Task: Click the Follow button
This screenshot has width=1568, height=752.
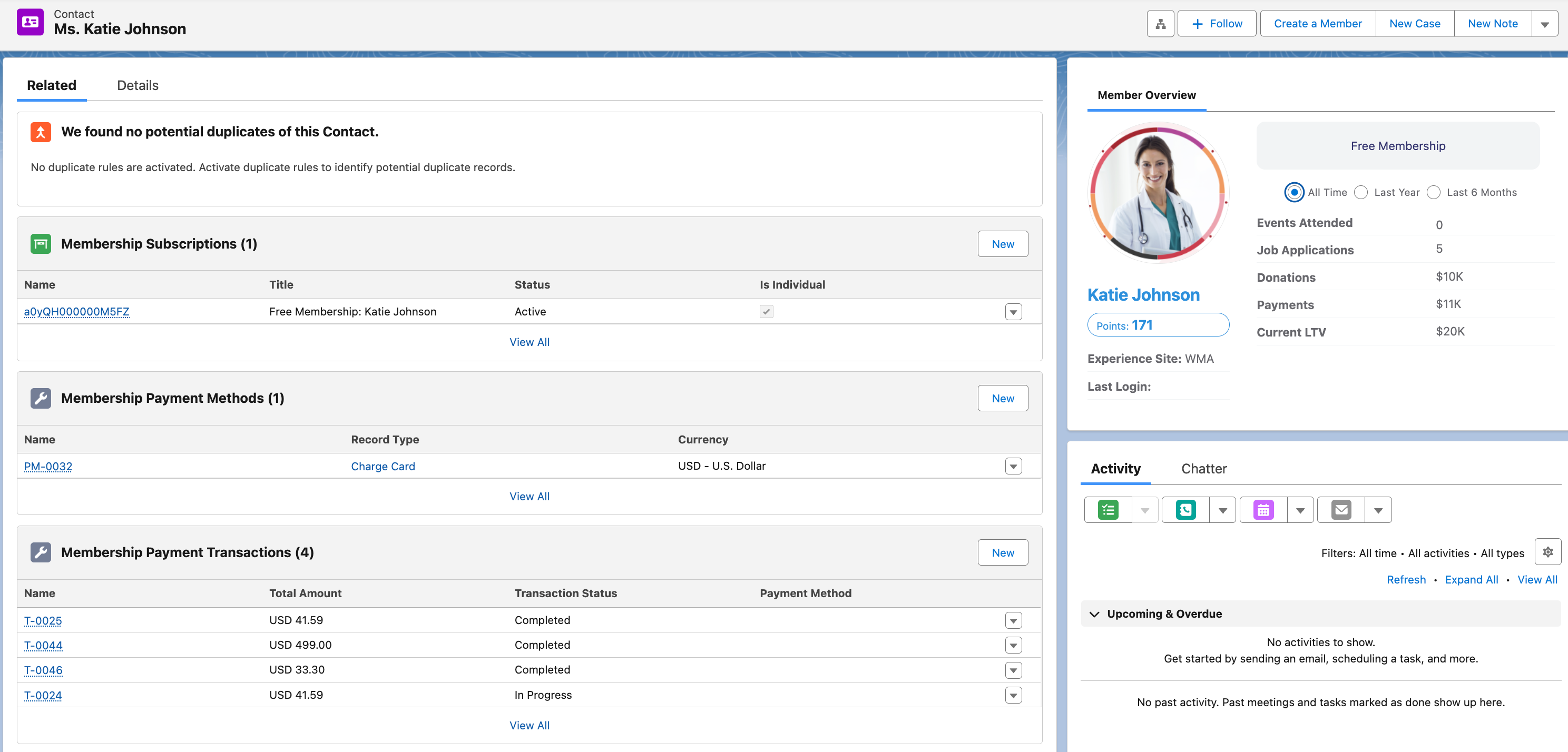Action: click(x=1216, y=23)
